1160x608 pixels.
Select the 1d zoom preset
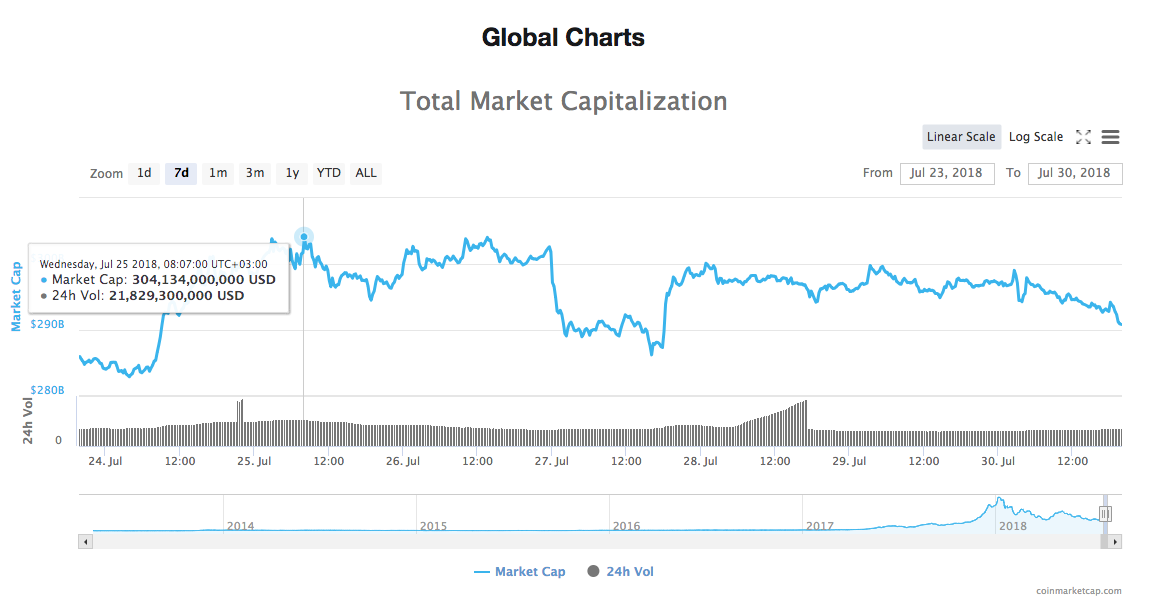click(143, 173)
